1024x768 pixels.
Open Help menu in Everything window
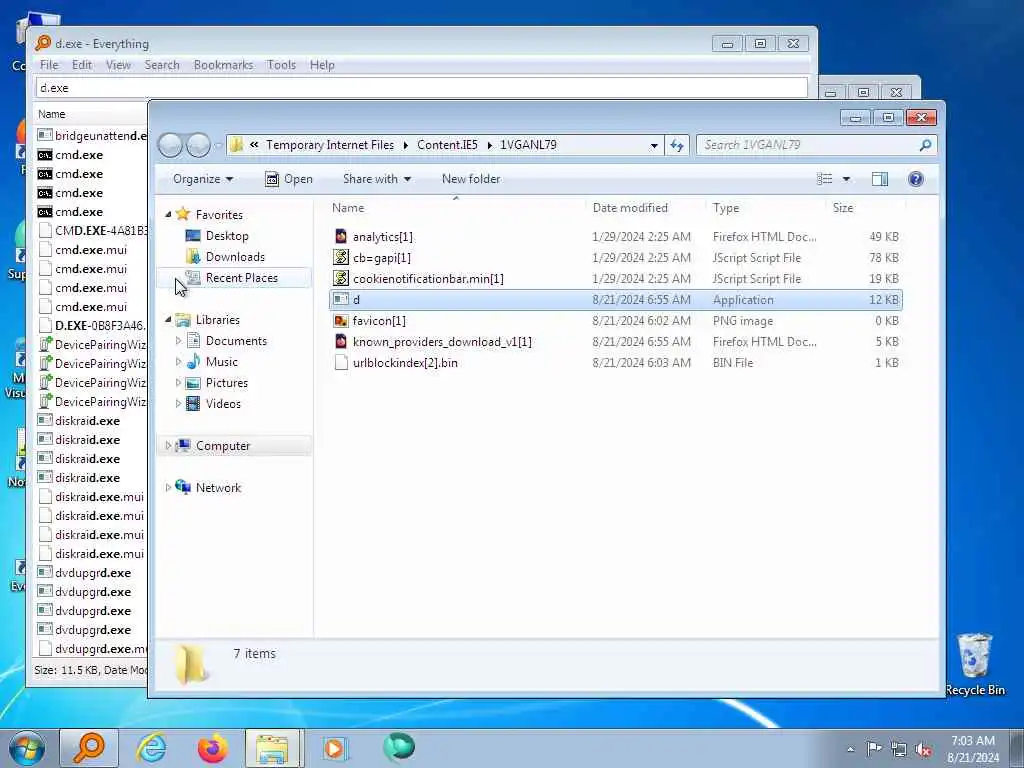click(x=322, y=65)
